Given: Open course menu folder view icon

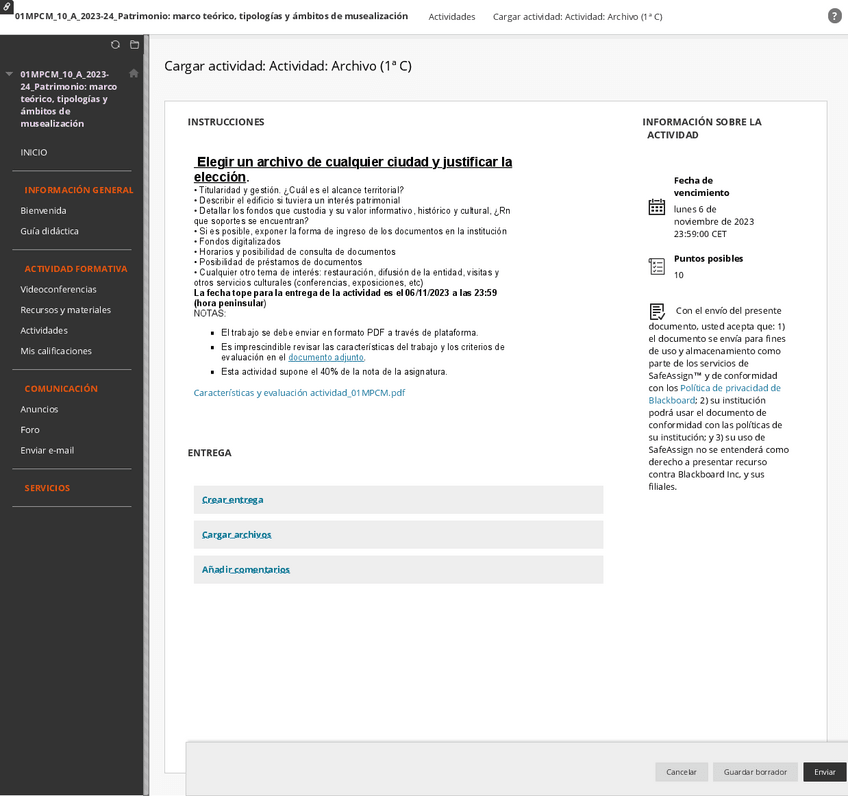Looking at the screenshot, I should click(135, 45).
